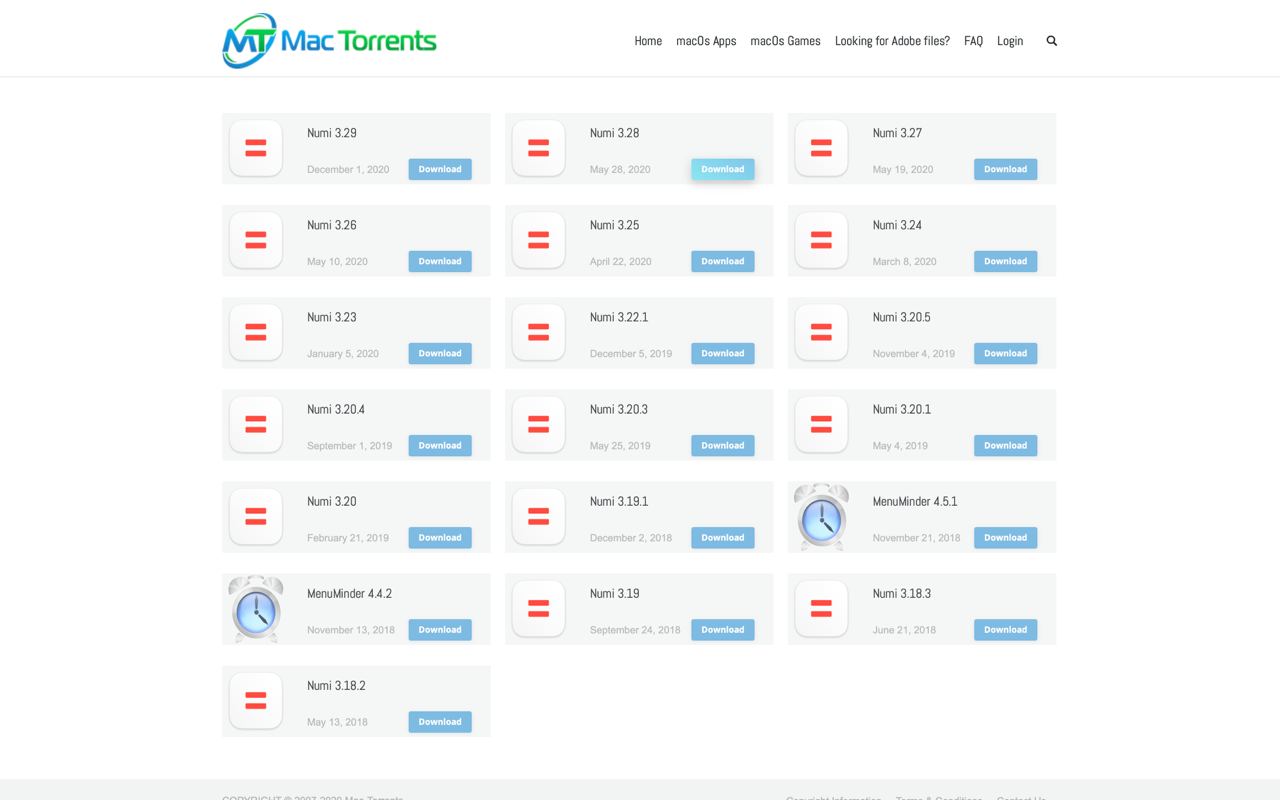Open the Numi 3.26 app icon
The width and height of the screenshot is (1280, 800).
(x=256, y=240)
